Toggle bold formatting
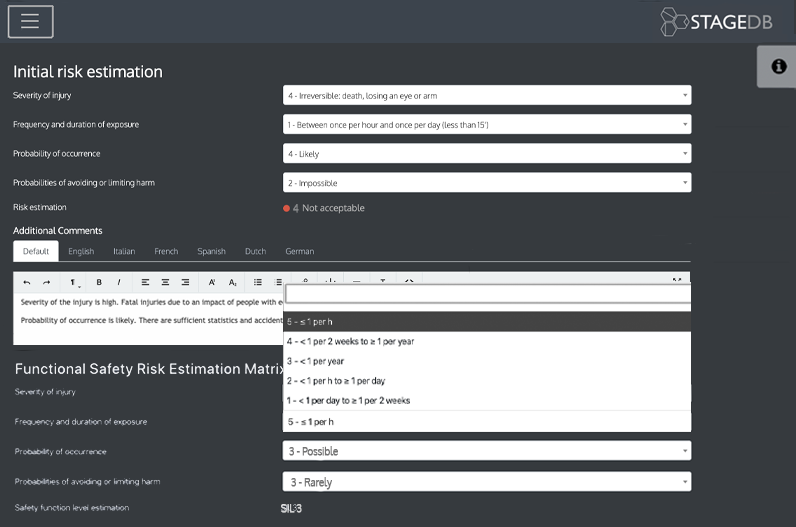Viewport: 796px width, 527px height. [x=99, y=282]
